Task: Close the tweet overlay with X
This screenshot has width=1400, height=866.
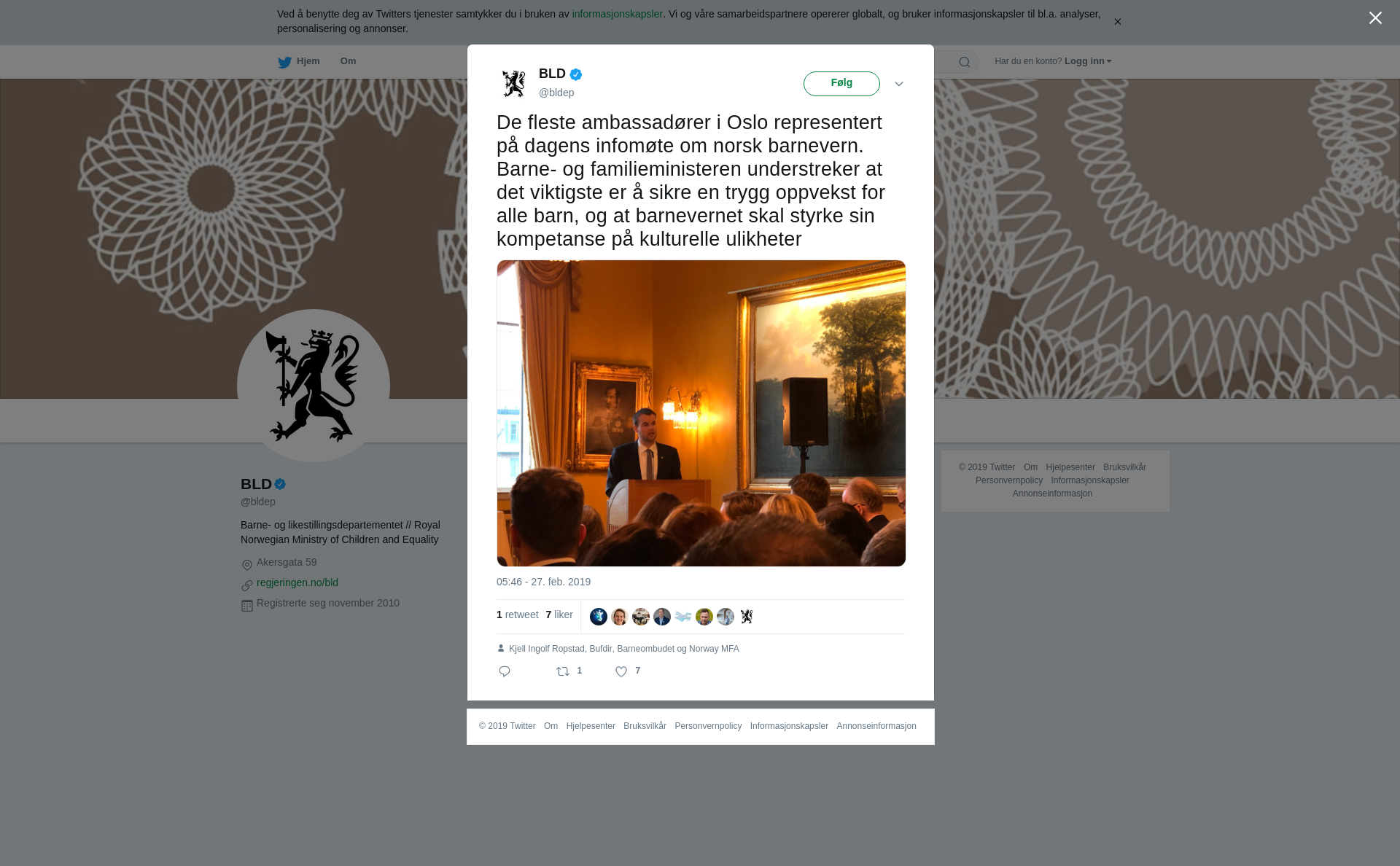Action: click(x=1375, y=18)
